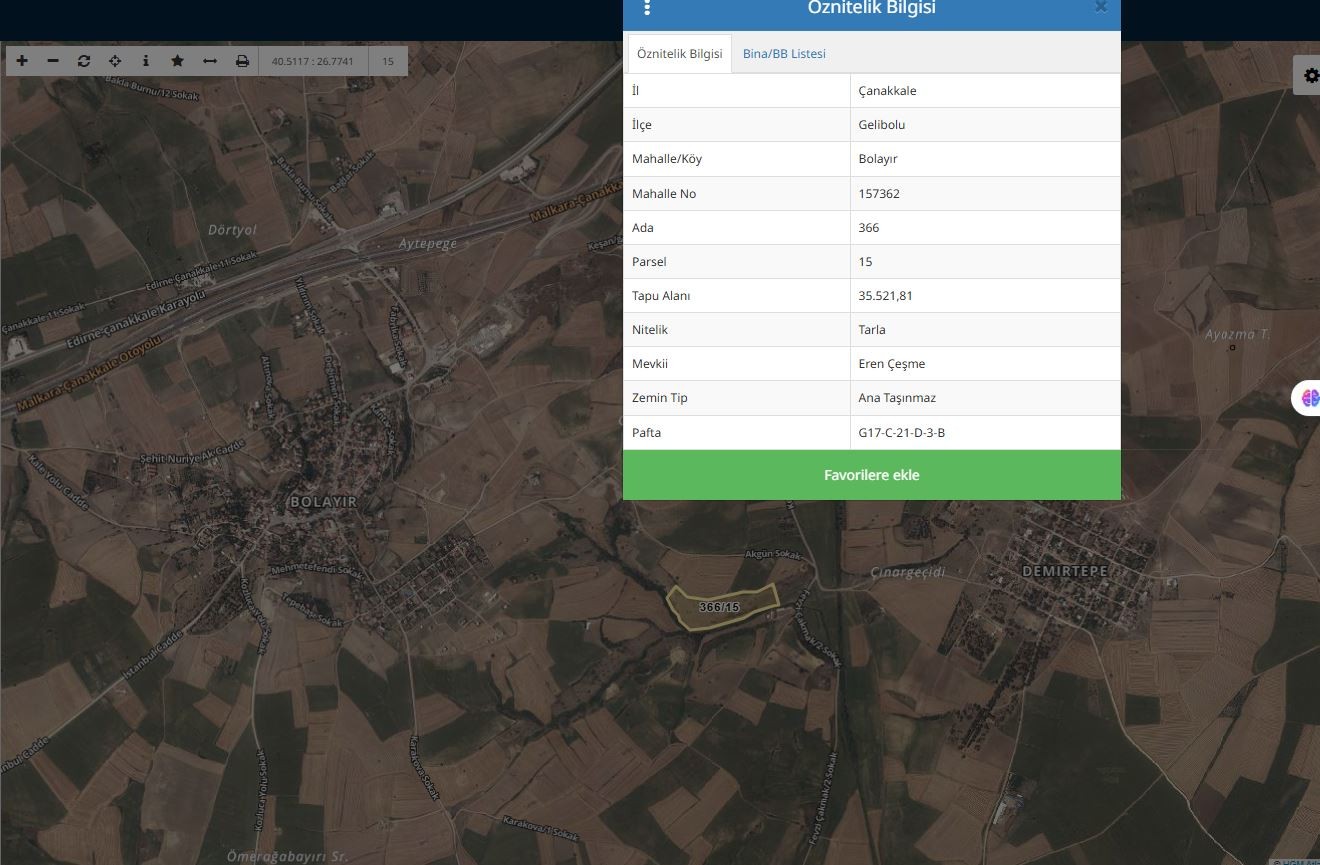
Task: Click the highlighted 366/15 parcel on map
Action: (722, 607)
